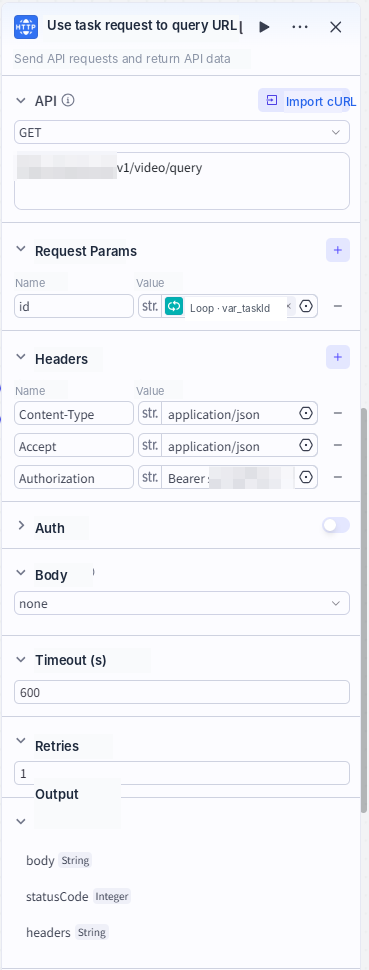Click the Content-Type header name field

pyautogui.click(x=74, y=413)
